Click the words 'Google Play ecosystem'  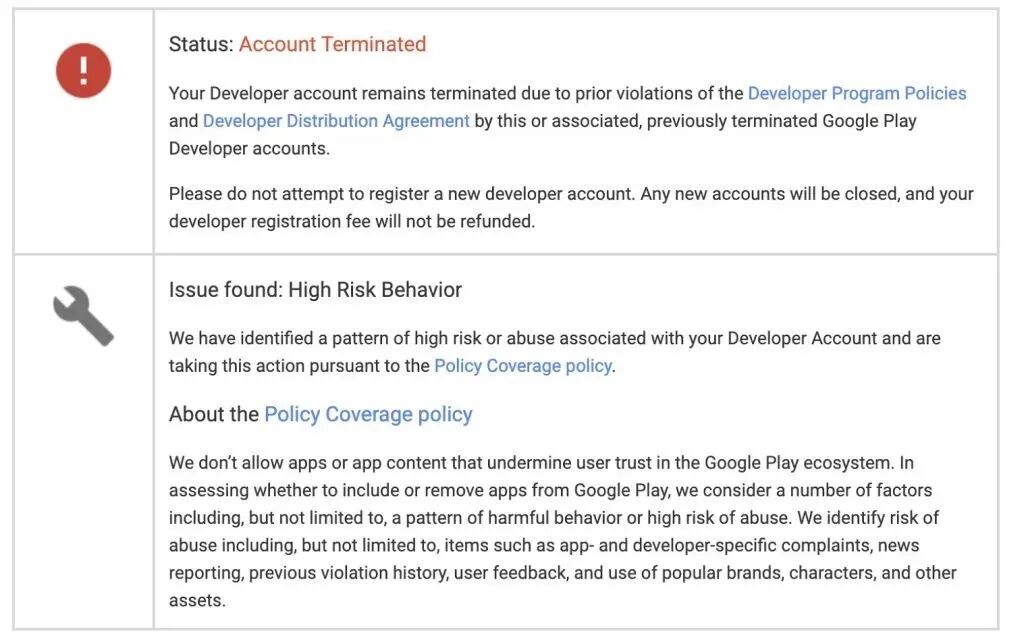tap(798, 463)
